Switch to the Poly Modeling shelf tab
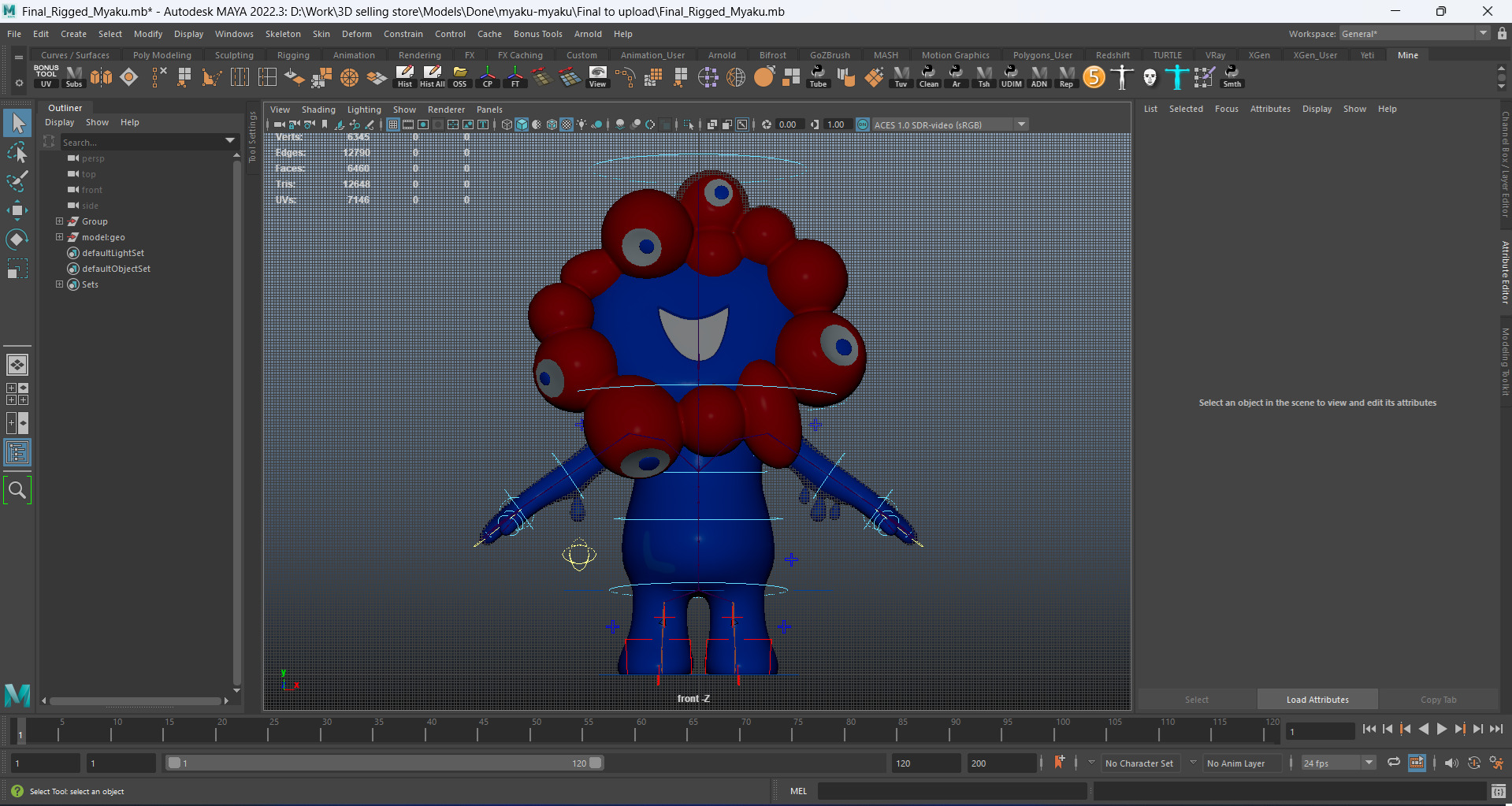The width and height of the screenshot is (1512, 806). point(162,55)
